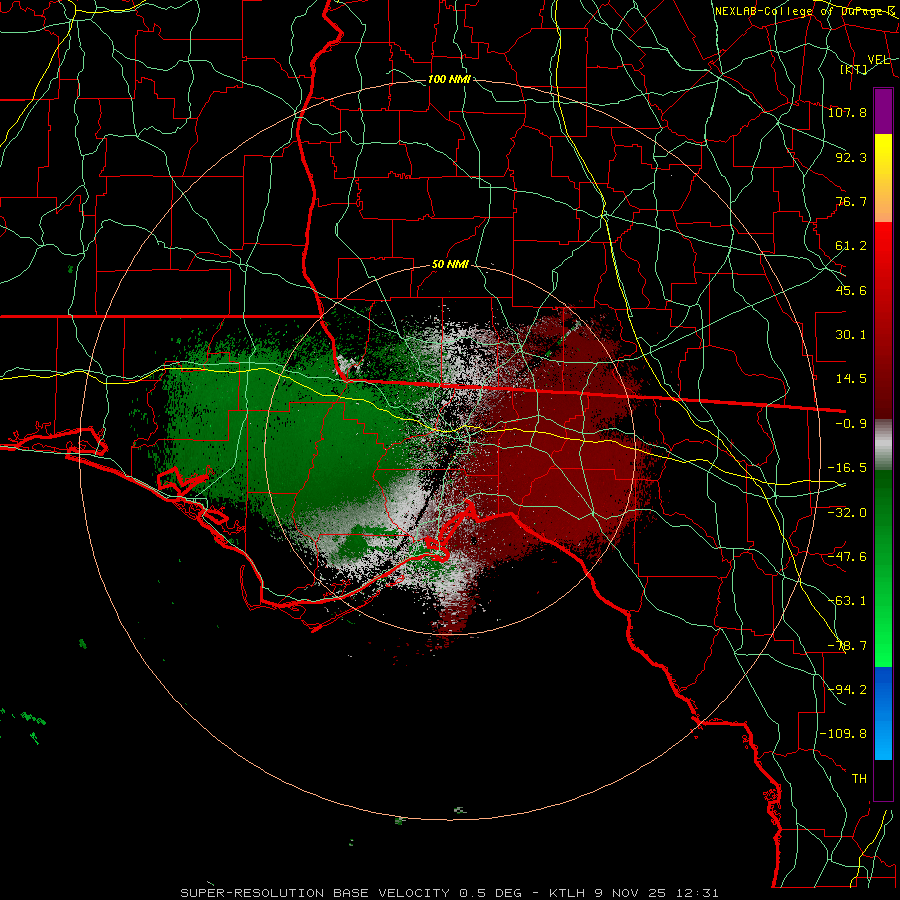Click the TH legend label
The height and width of the screenshot is (900, 900).
(x=859, y=779)
